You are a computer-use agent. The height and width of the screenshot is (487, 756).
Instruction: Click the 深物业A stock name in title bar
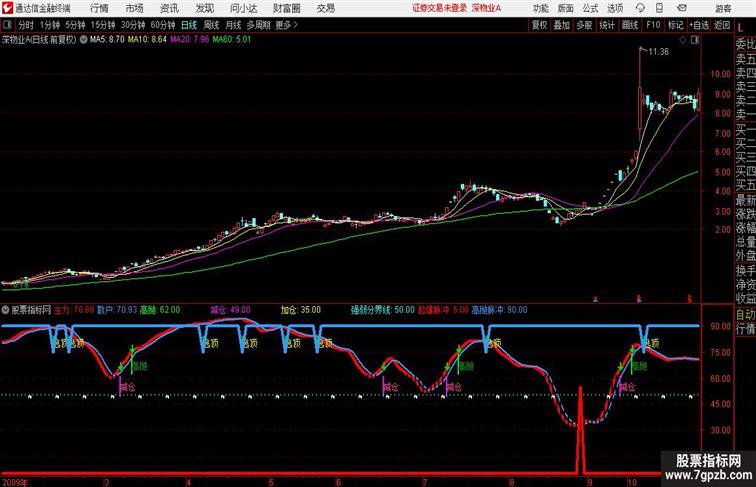coord(486,8)
